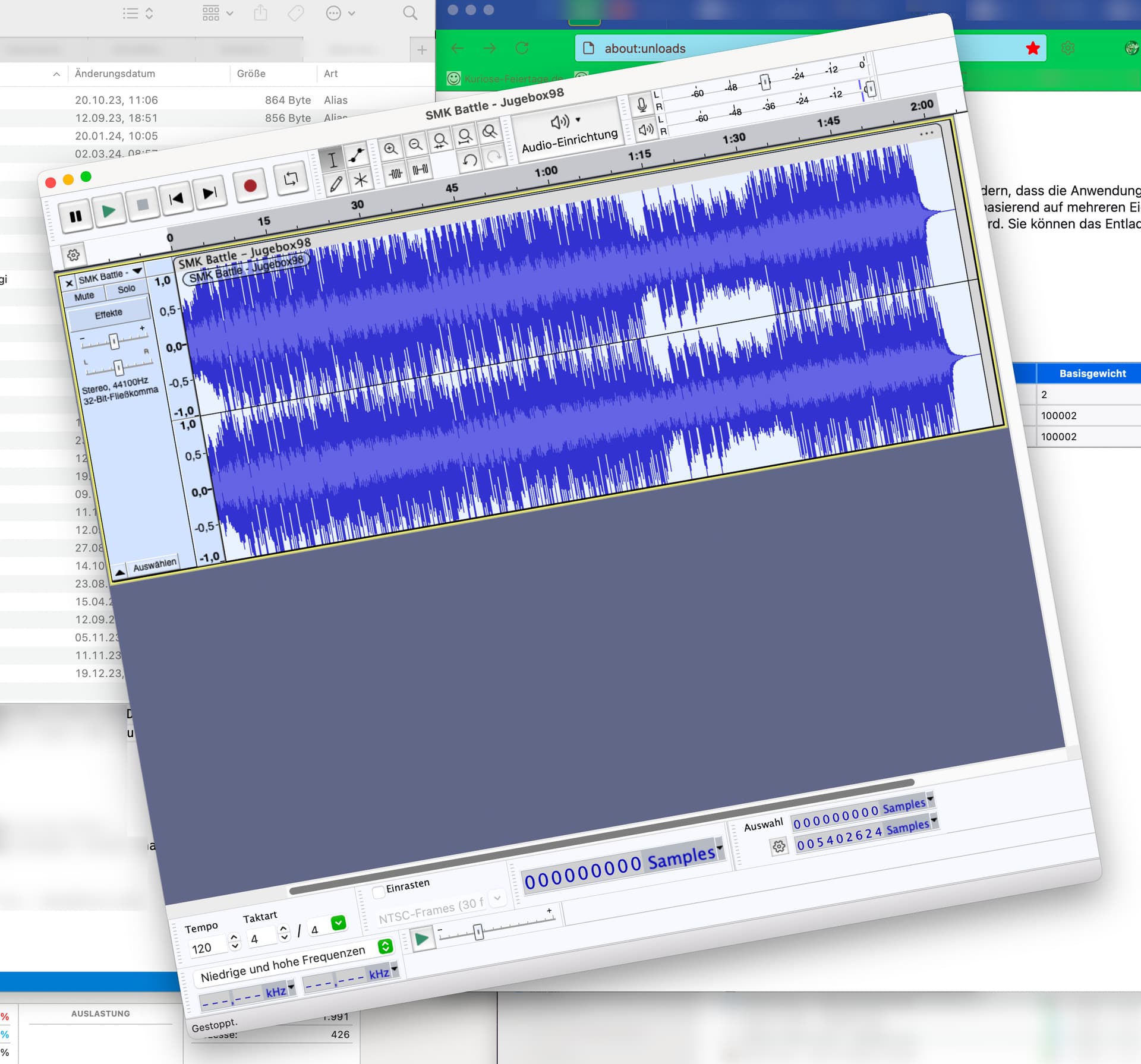1141x1064 pixels.
Task: Click the Trim audio outside selection icon
Action: (395, 173)
